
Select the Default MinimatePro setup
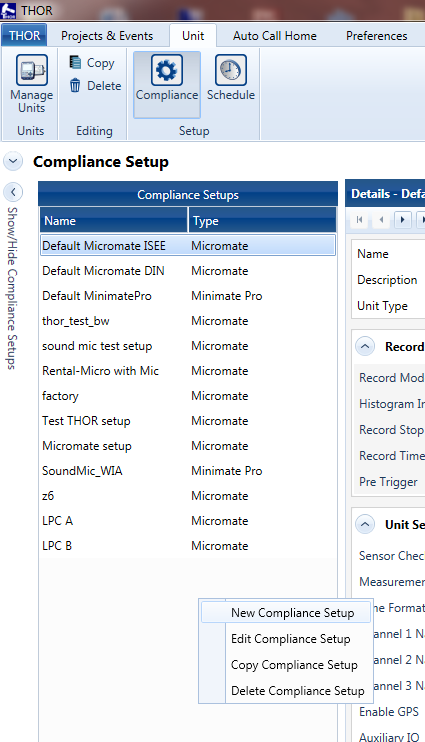(188, 296)
